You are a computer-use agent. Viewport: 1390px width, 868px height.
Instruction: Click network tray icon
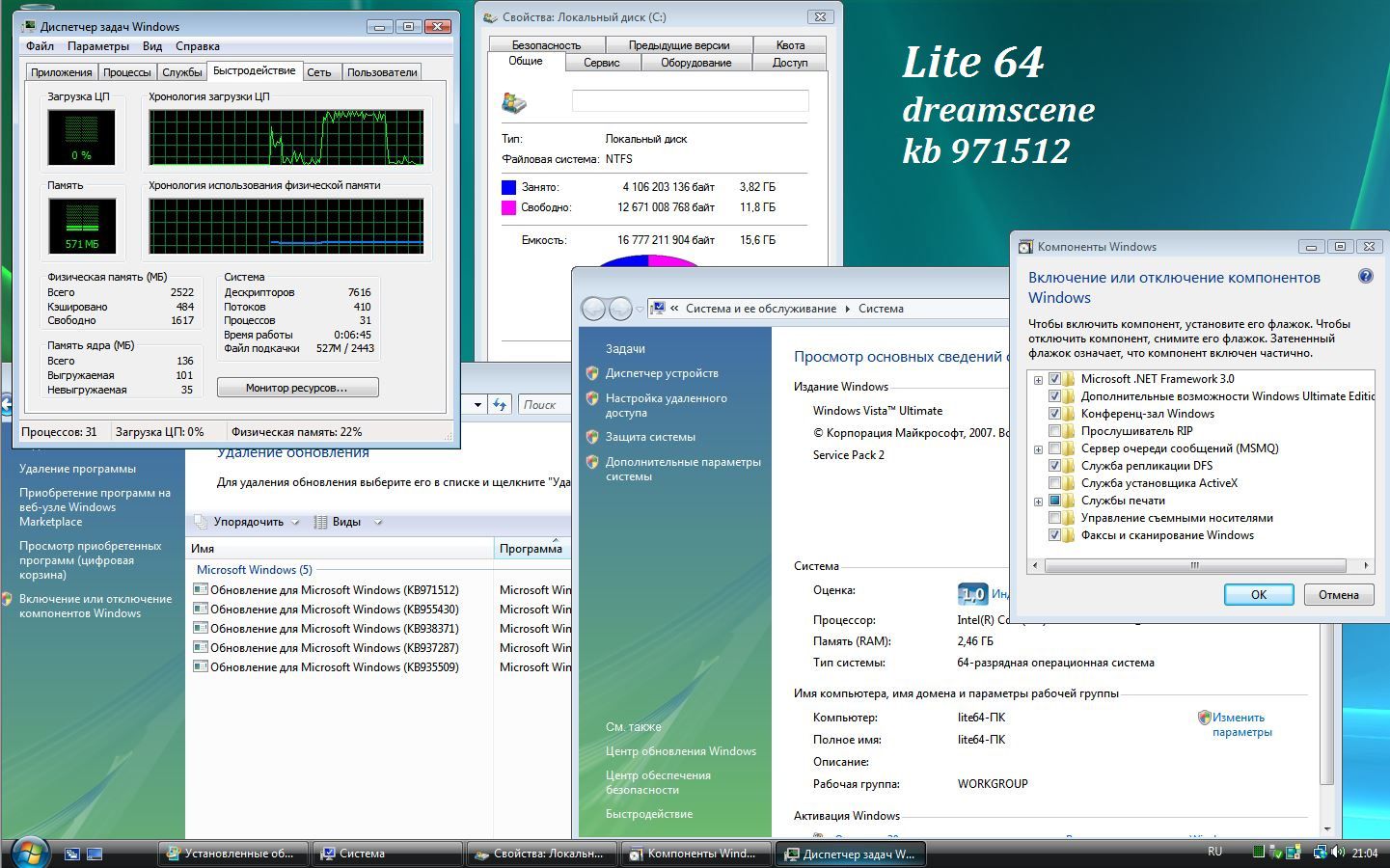coord(1320,853)
